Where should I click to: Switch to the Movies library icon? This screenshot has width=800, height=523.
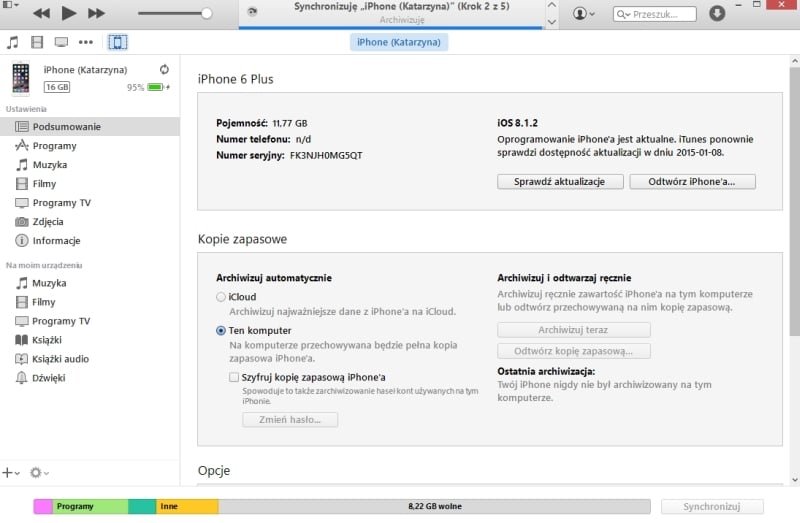pos(37,42)
